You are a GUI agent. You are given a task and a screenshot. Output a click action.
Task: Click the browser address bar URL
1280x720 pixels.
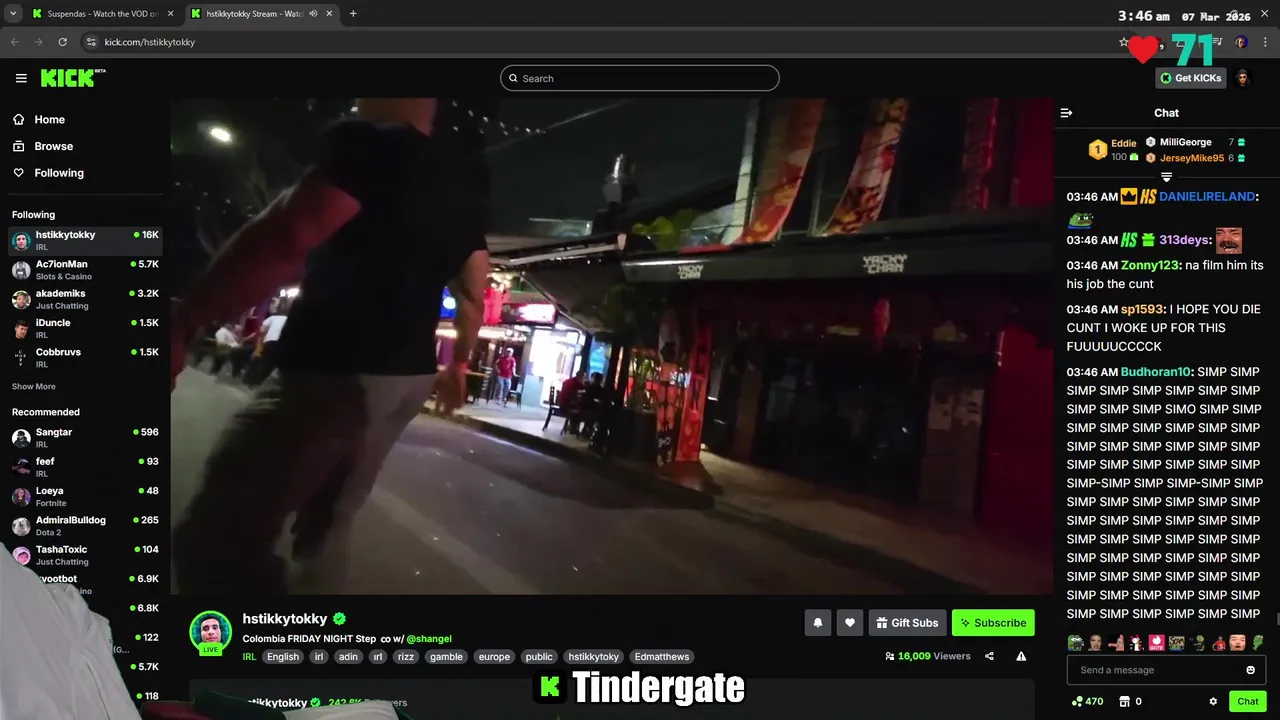pos(150,42)
